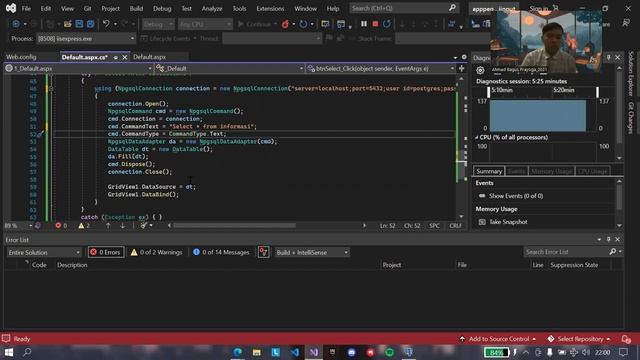Open the Stack Frame dropdown
640x360 pixels.
443,38
